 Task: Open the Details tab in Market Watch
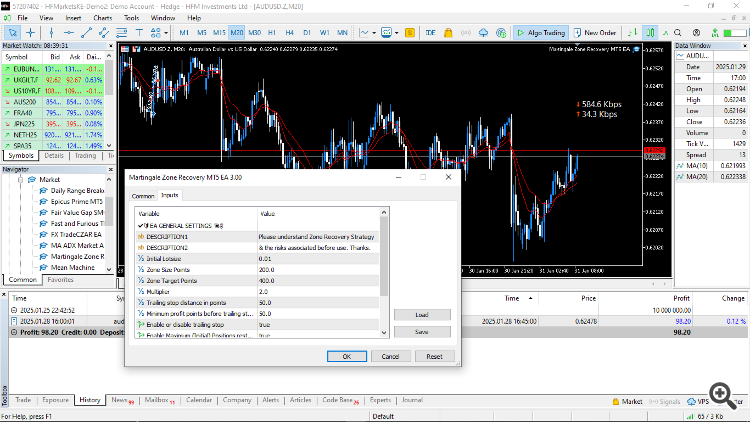tap(54, 156)
